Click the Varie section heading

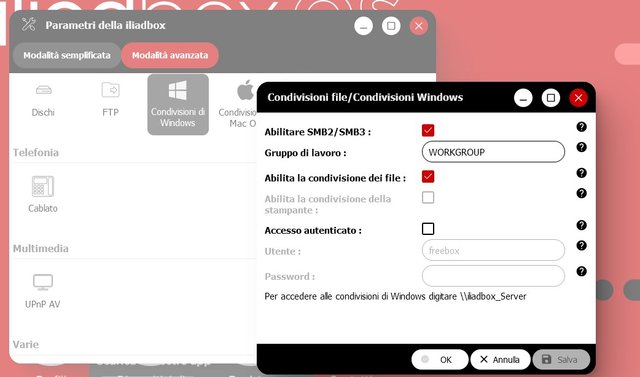[x=26, y=344]
